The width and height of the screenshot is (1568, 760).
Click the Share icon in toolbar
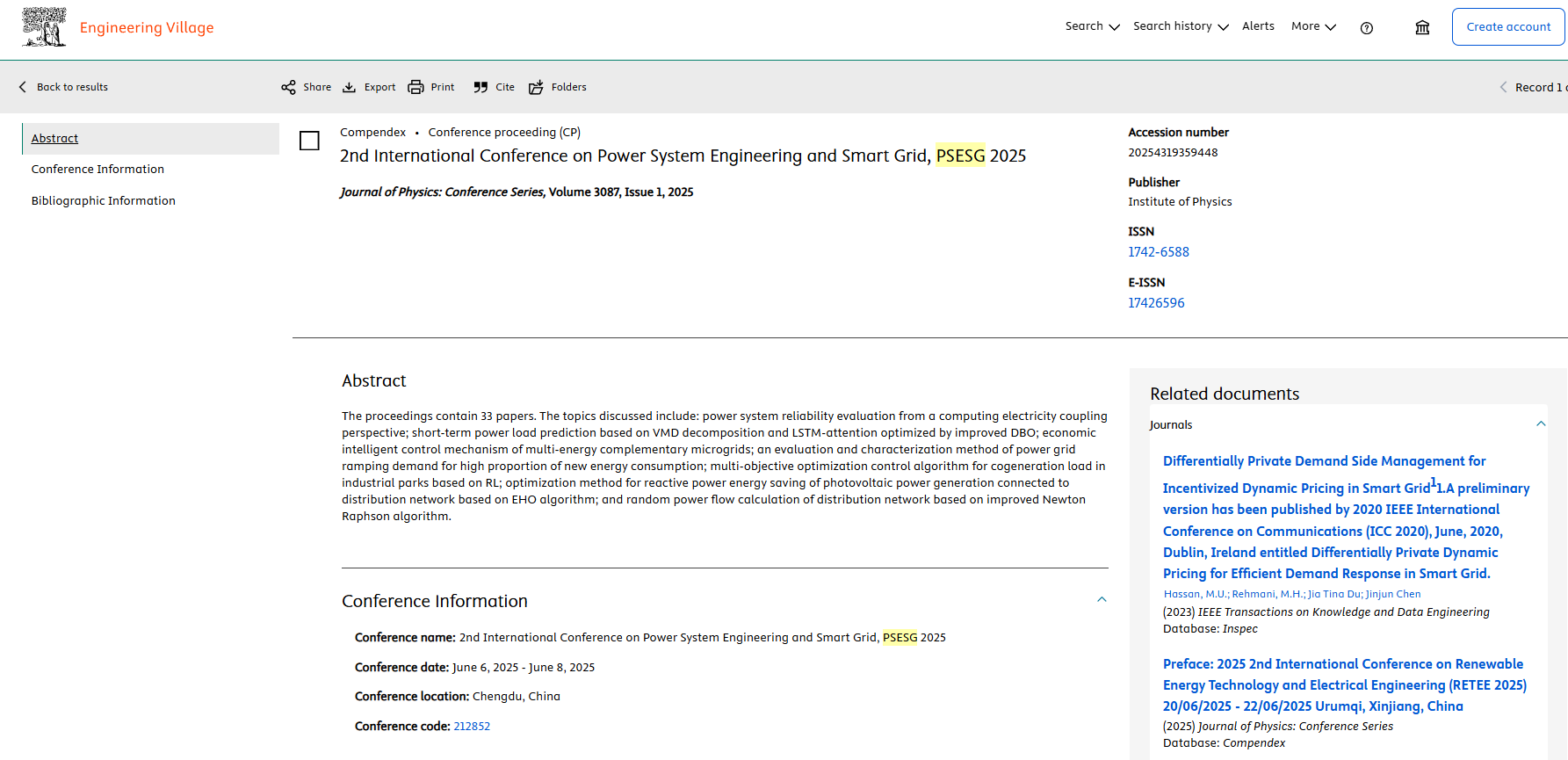click(x=288, y=87)
